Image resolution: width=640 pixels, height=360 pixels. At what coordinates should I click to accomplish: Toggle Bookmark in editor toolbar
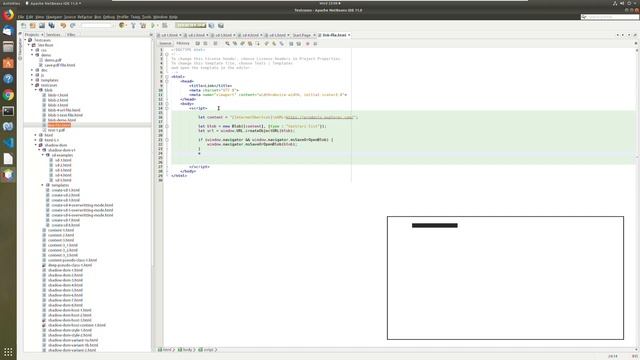click(282, 43)
